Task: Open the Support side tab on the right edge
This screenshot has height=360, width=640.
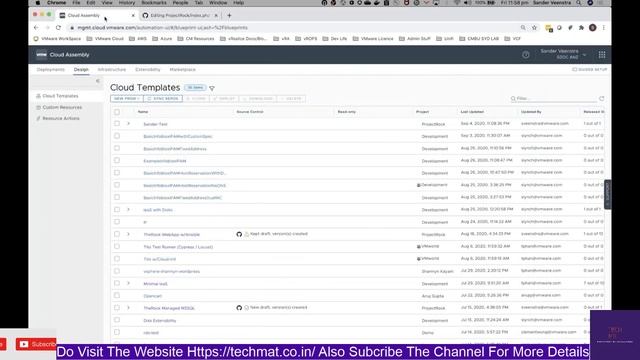Action: pyautogui.click(x=608, y=194)
